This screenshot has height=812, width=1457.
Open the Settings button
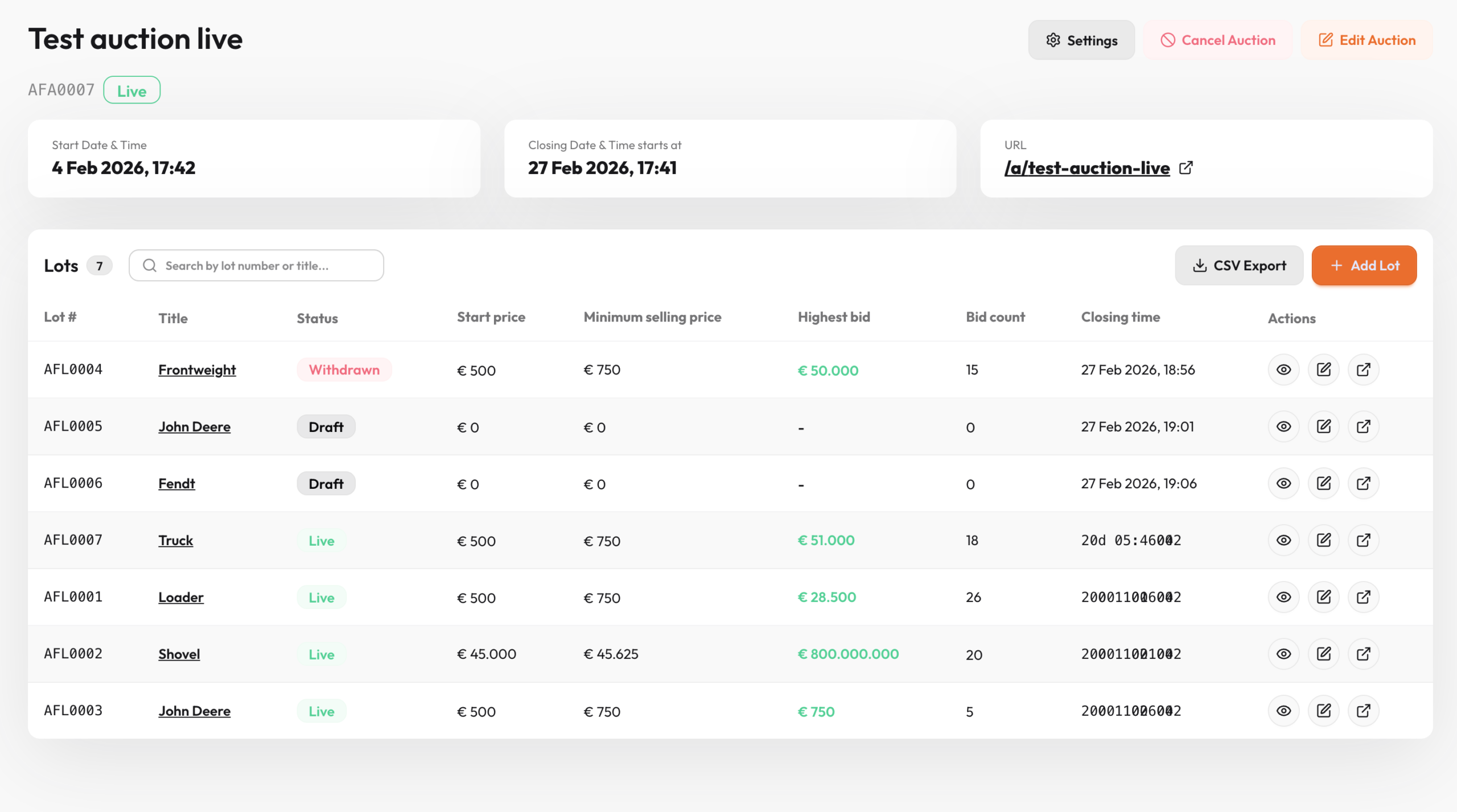tap(1081, 40)
